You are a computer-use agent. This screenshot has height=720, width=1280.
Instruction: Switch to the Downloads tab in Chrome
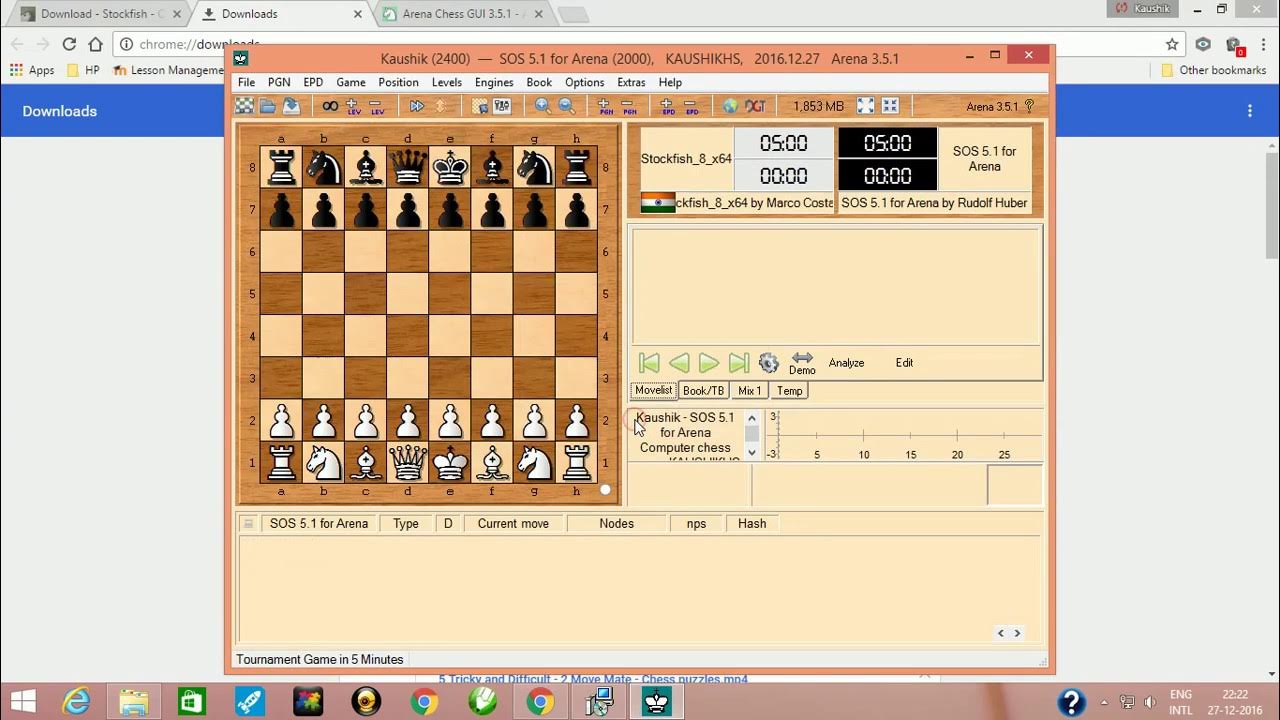[283, 14]
